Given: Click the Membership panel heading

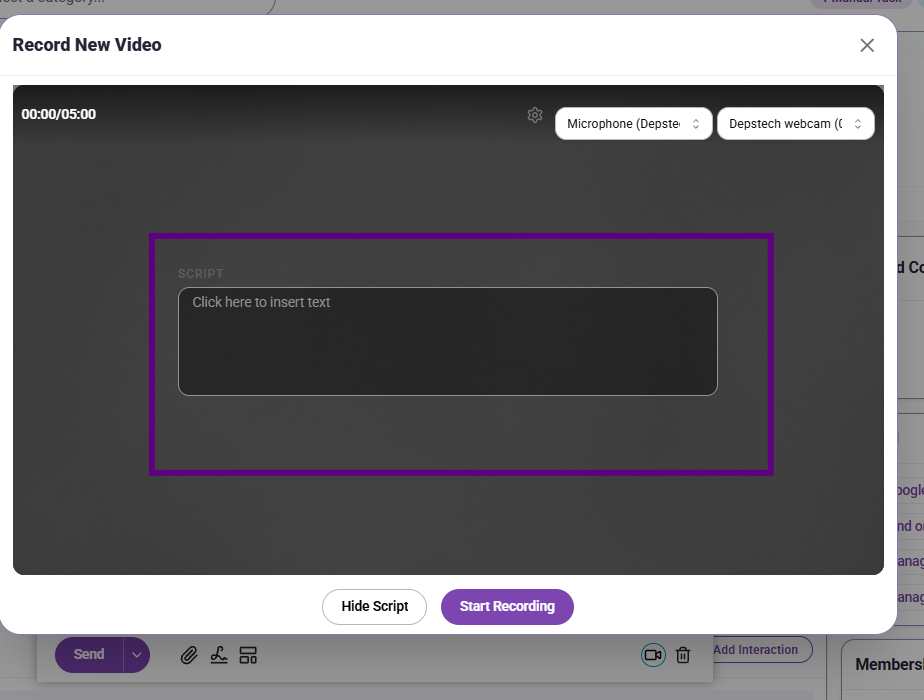Looking at the screenshot, I should (x=889, y=665).
